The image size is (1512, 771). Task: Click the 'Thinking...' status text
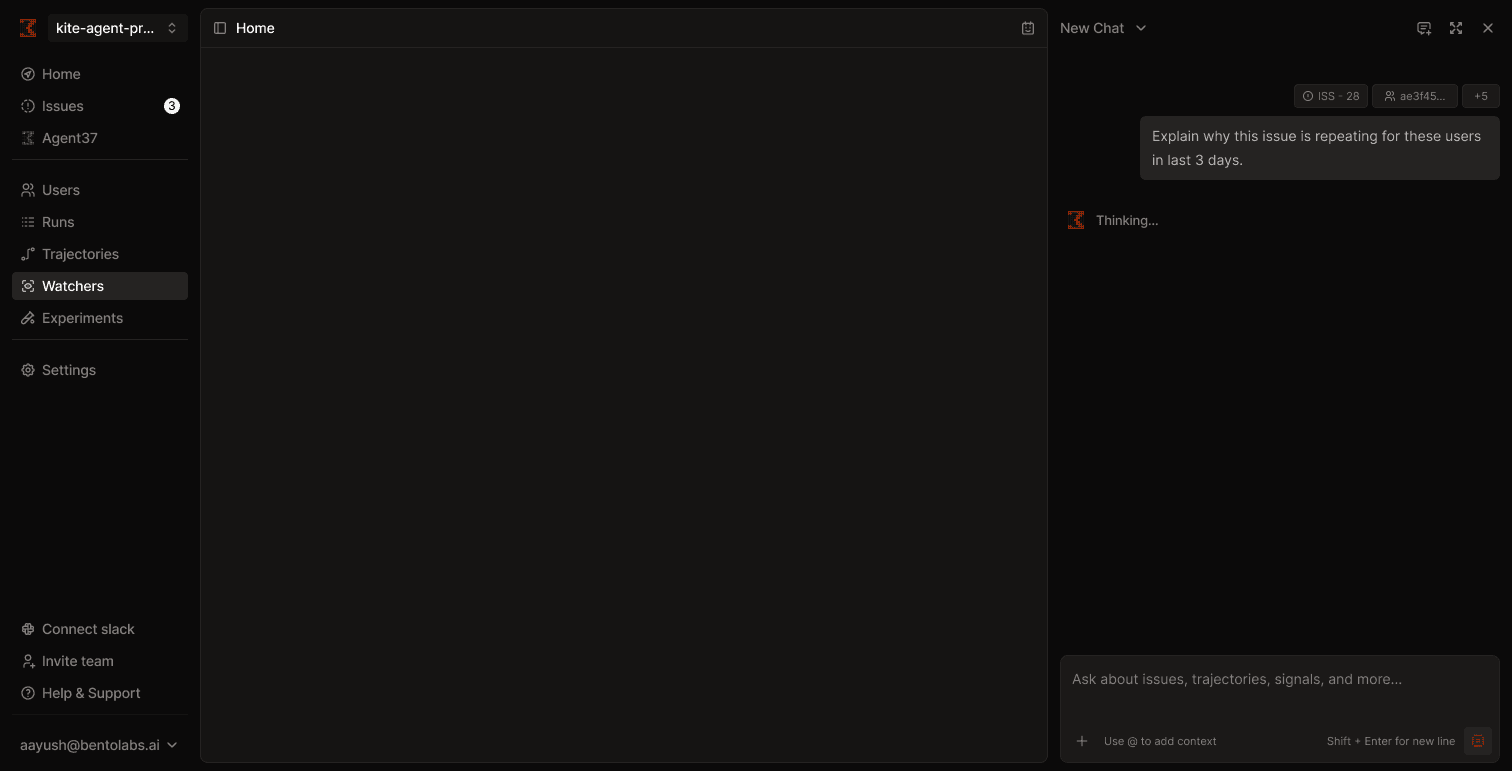click(x=1127, y=221)
